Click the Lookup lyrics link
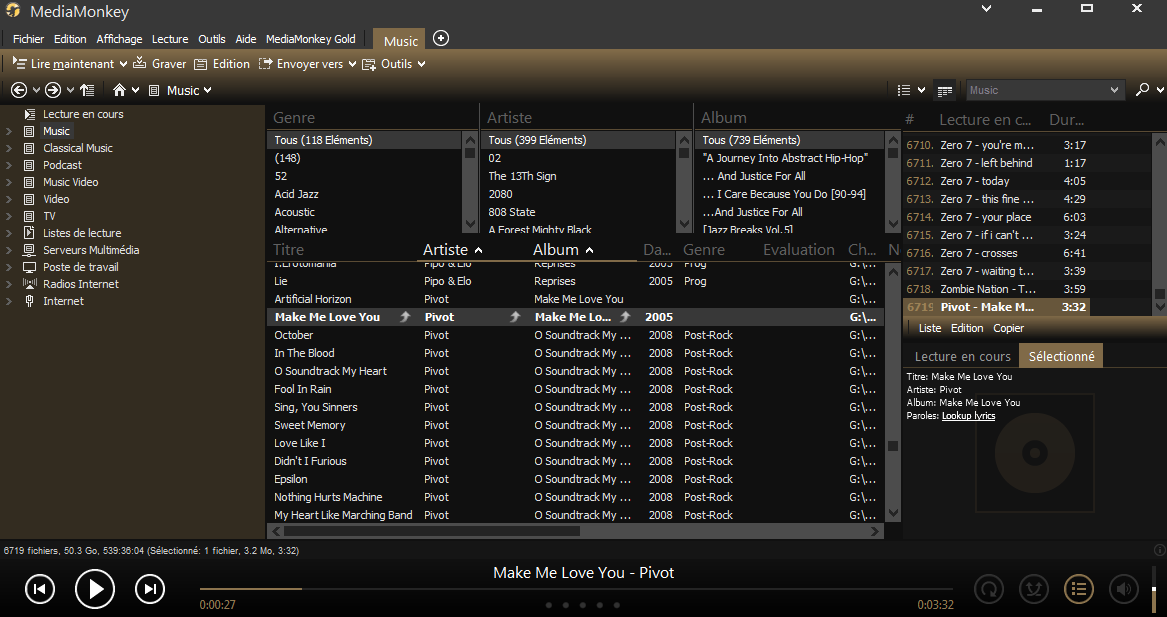 tap(968, 416)
